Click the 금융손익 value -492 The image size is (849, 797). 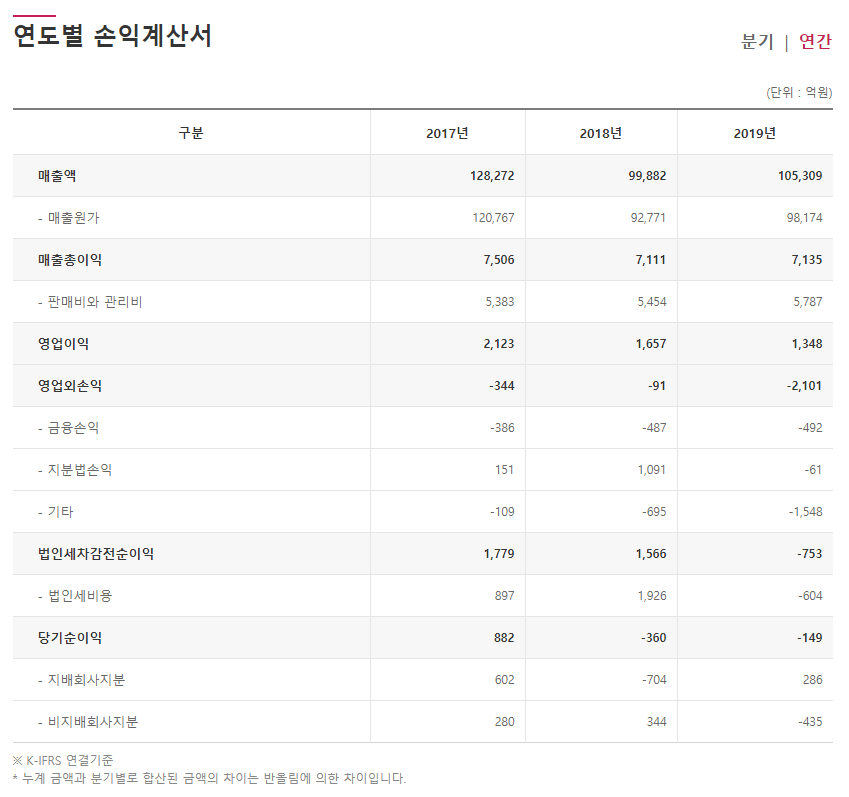click(x=810, y=428)
